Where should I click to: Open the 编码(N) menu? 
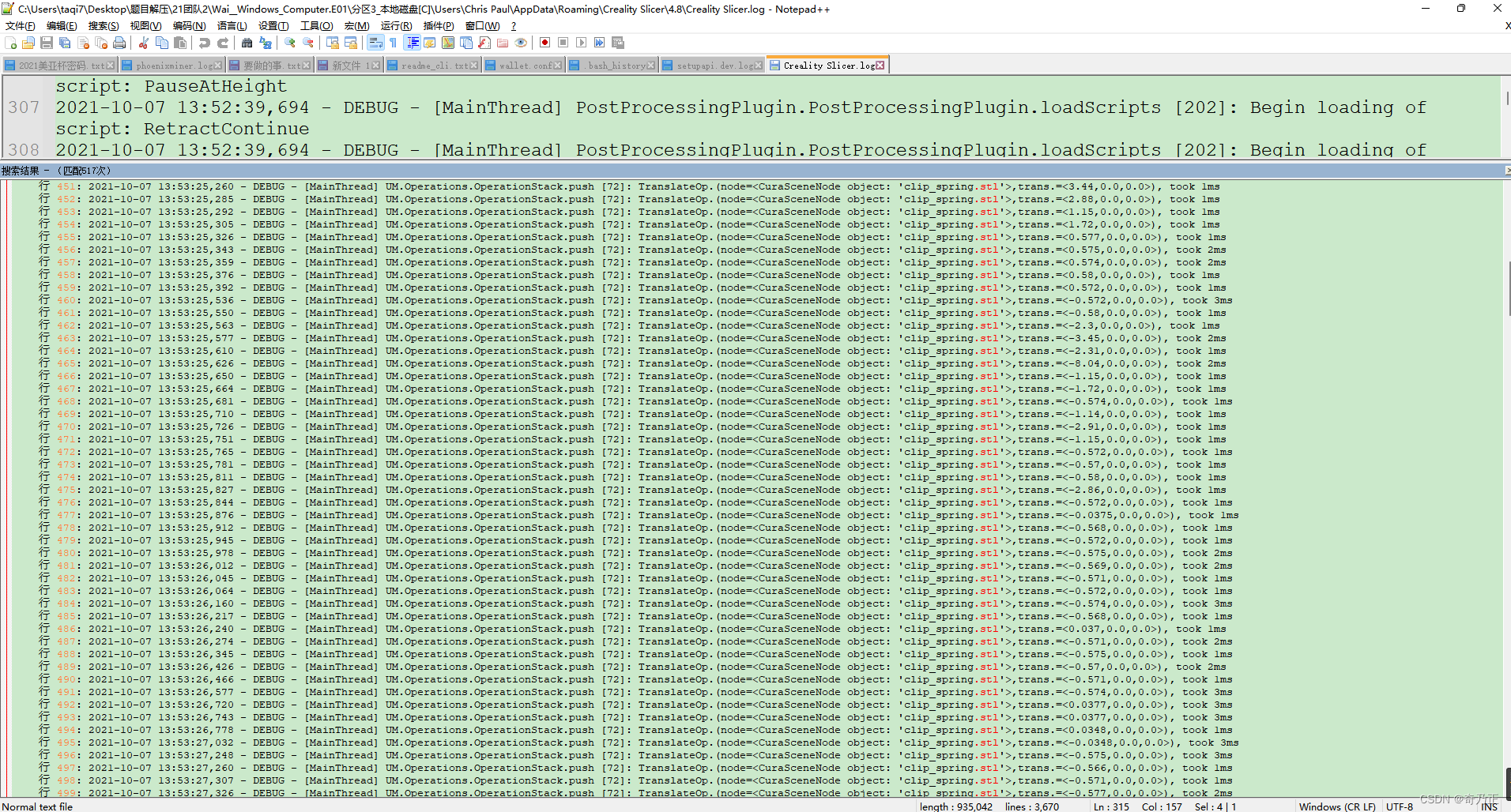point(189,26)
